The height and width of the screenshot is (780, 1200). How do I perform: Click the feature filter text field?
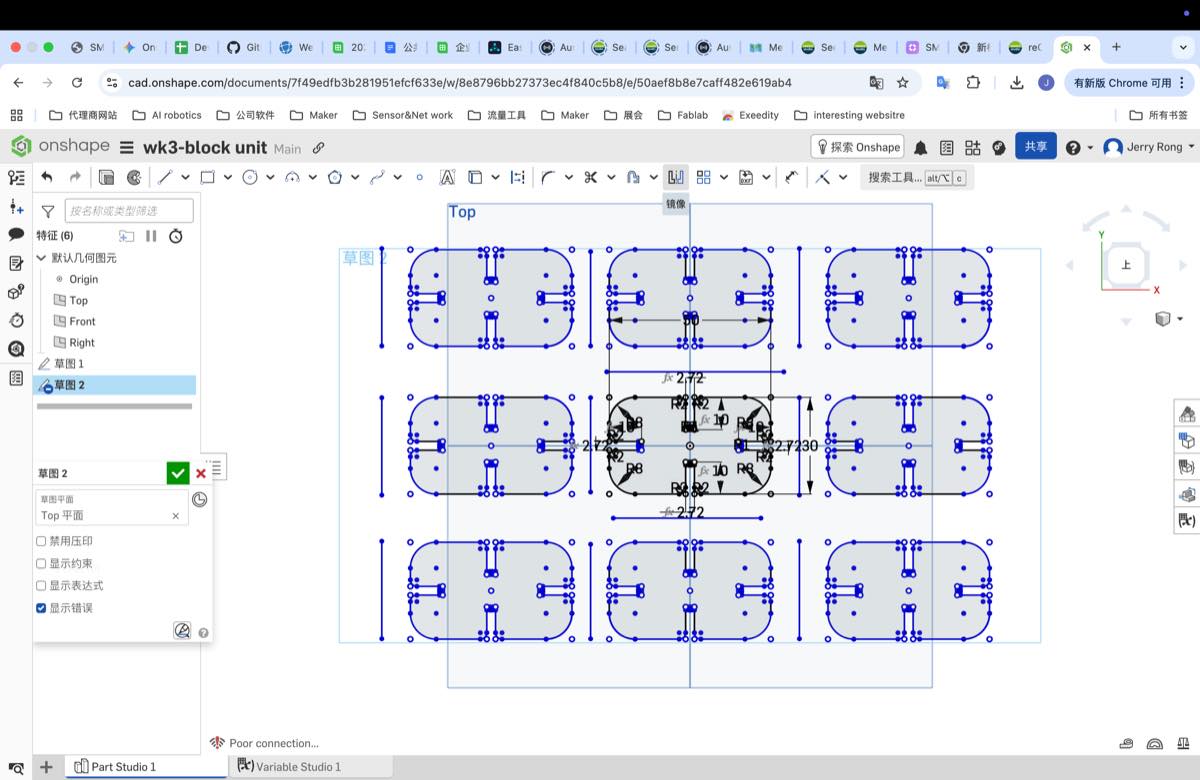point(129,211)
